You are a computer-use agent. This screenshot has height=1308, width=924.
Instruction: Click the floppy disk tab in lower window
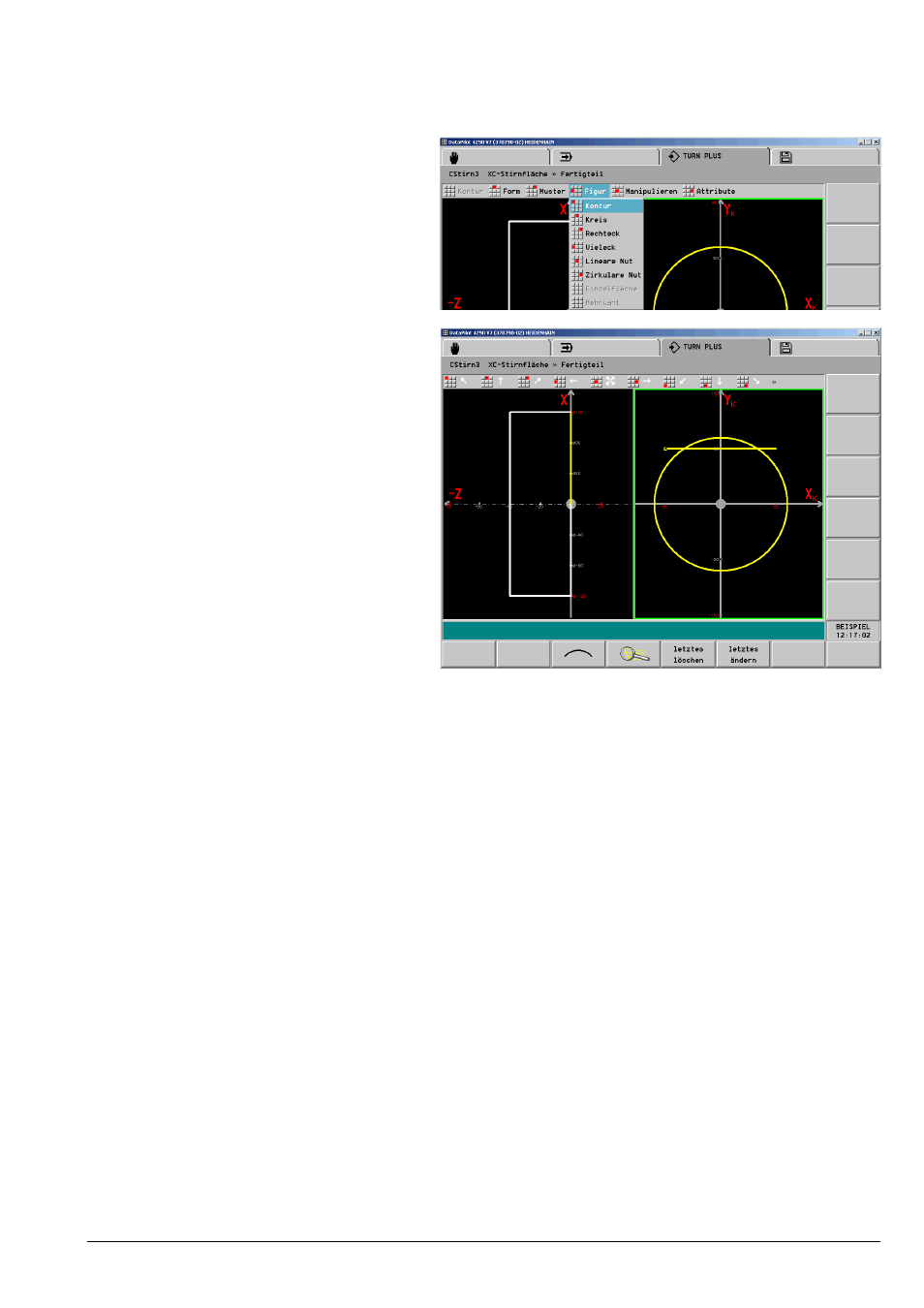point(824,348)
